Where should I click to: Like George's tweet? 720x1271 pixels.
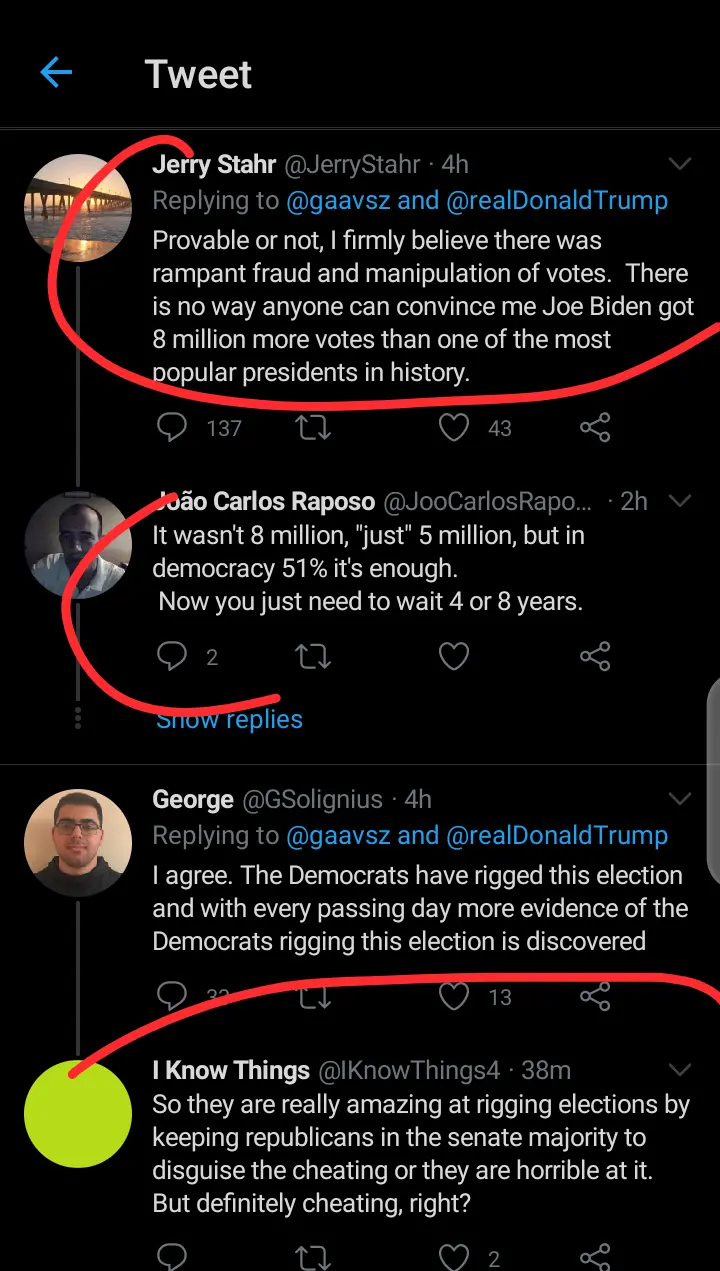(x=454, y=996)
